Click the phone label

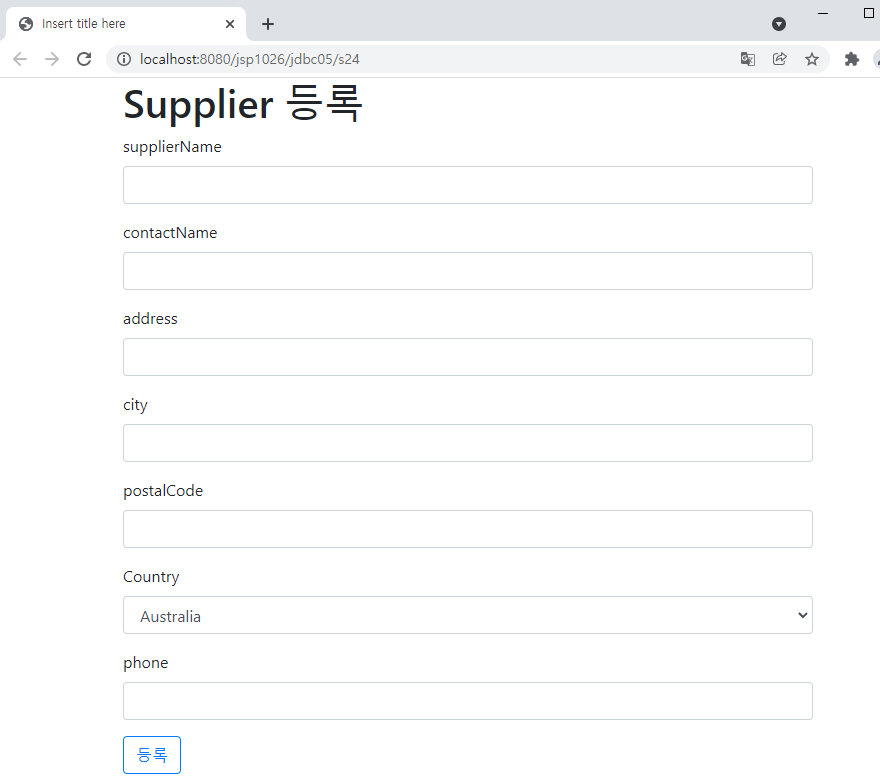[x=146, y=663]
